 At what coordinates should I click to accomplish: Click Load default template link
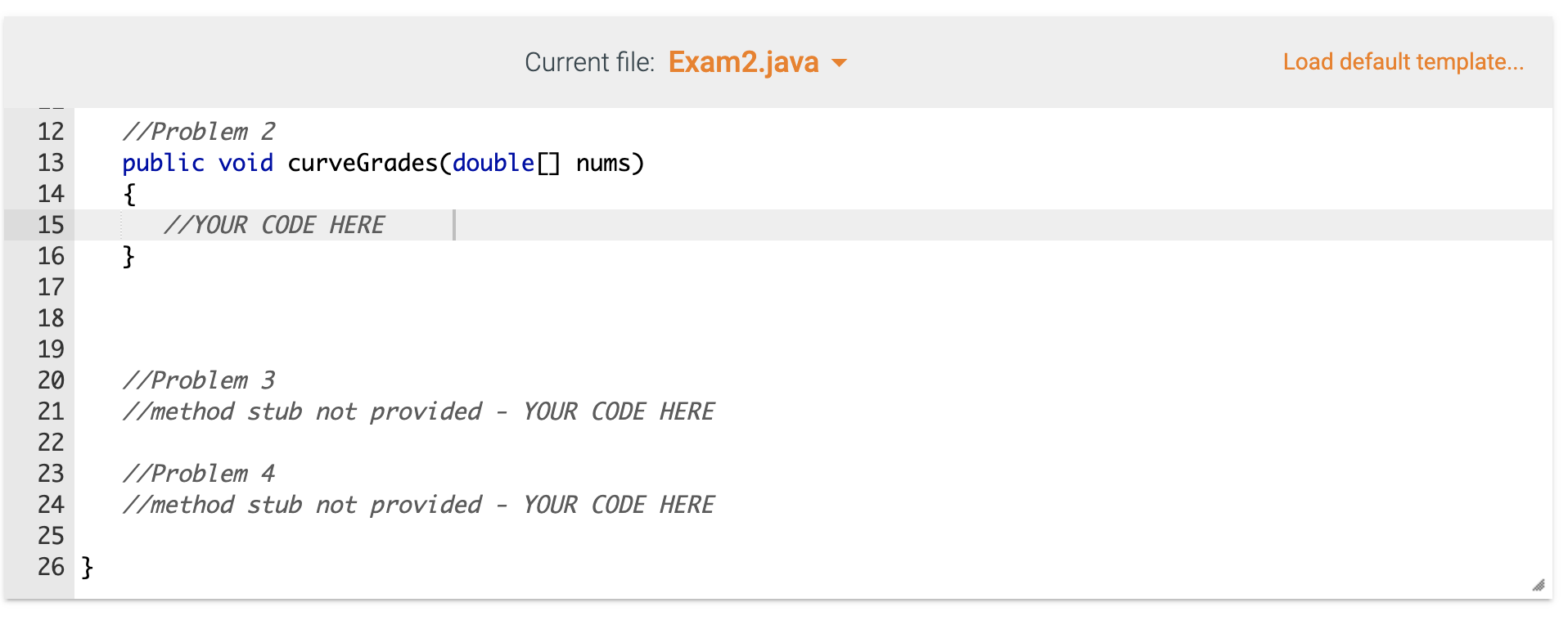[x=1402, y=61]
